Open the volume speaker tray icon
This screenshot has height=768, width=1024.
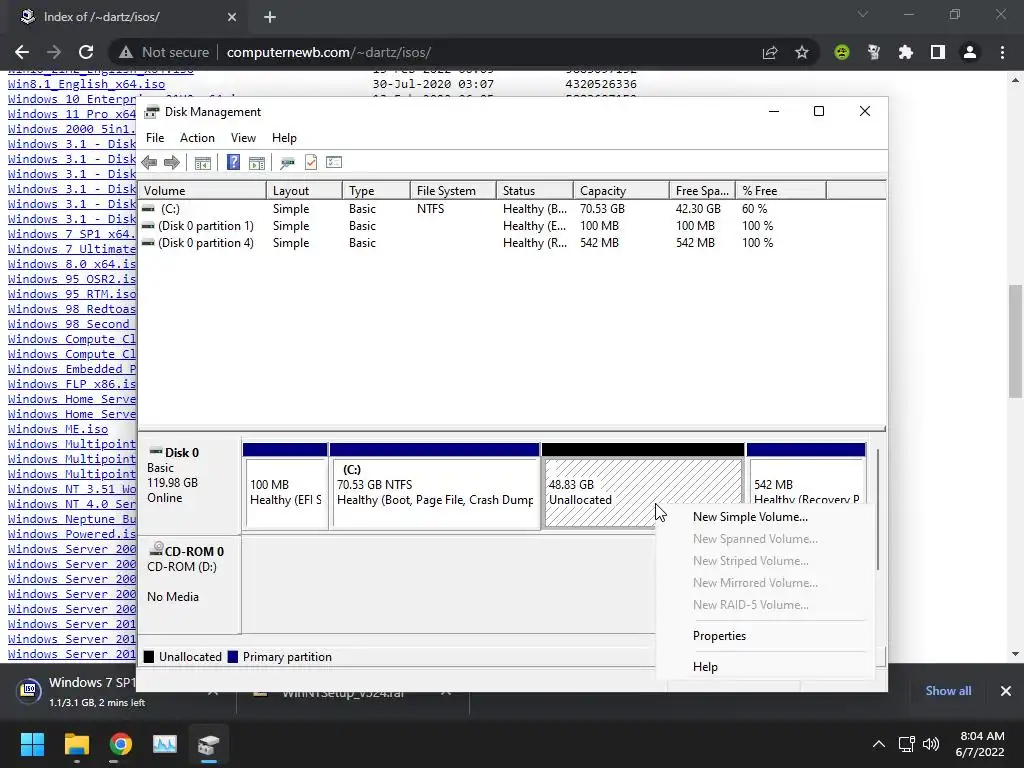(x=931, y=744)
